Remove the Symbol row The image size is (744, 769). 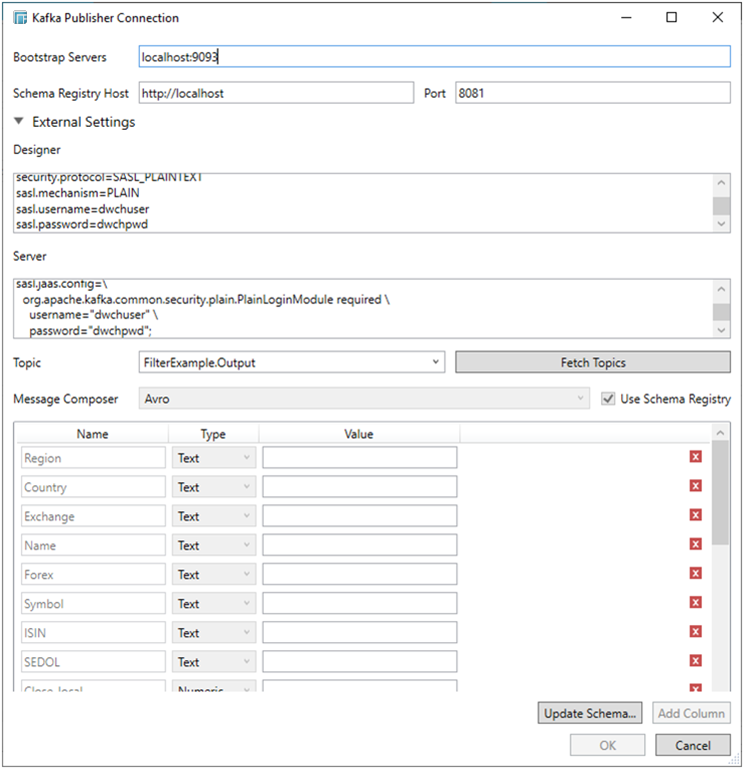tap(695, 602)
